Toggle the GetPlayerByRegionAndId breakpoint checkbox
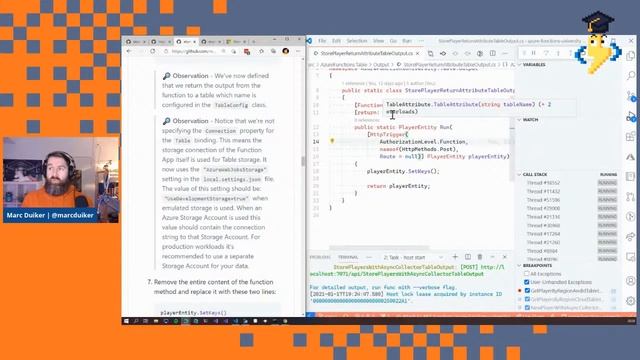Image resolution: width=640 pixels, height=360 pixels. (527, 291)
